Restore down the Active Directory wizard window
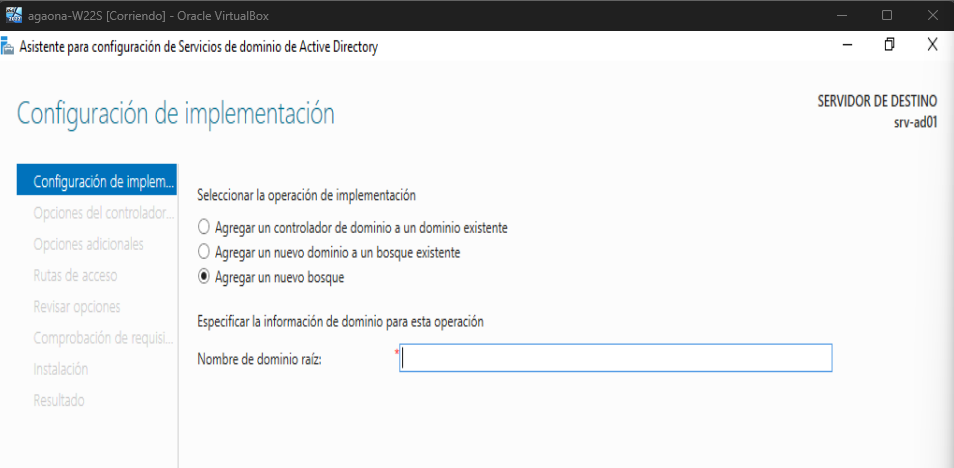954x468 pixels. tap(890, 45)
